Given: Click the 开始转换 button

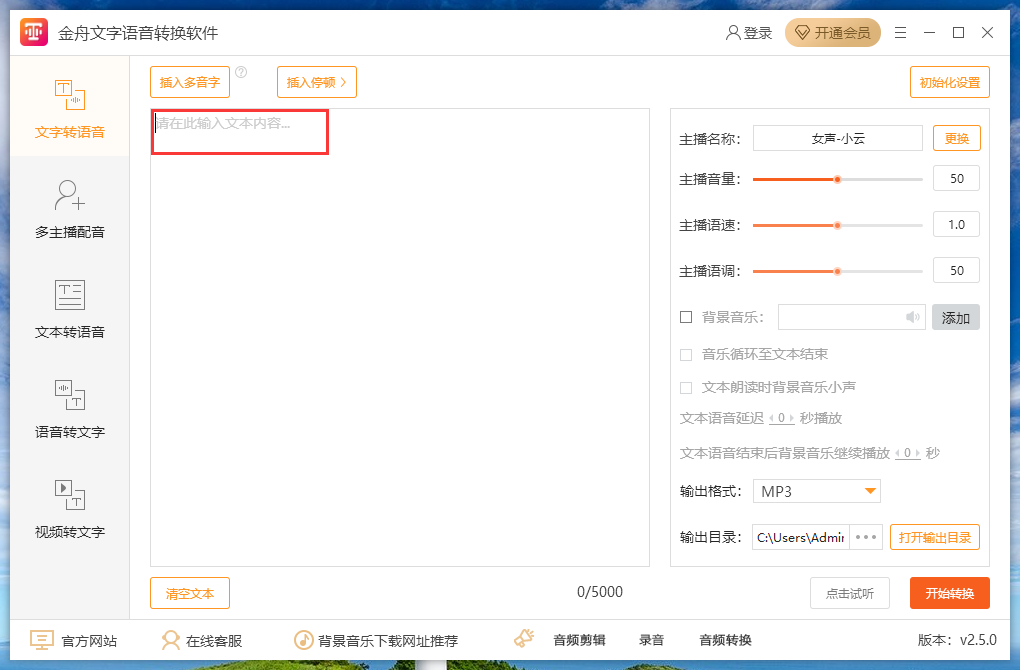Looking at the screenshot, I should click(x=950, y=593).
